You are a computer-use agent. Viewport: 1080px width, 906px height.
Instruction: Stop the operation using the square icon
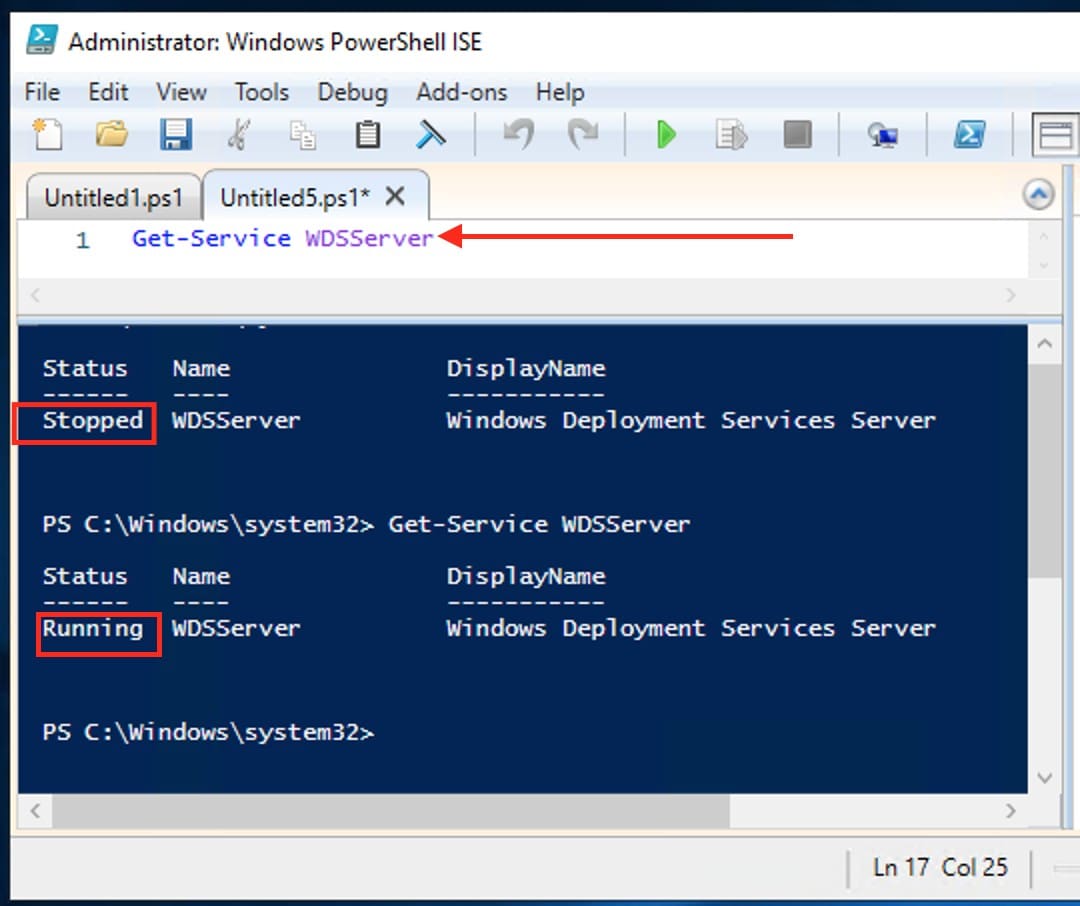(797, 134)
